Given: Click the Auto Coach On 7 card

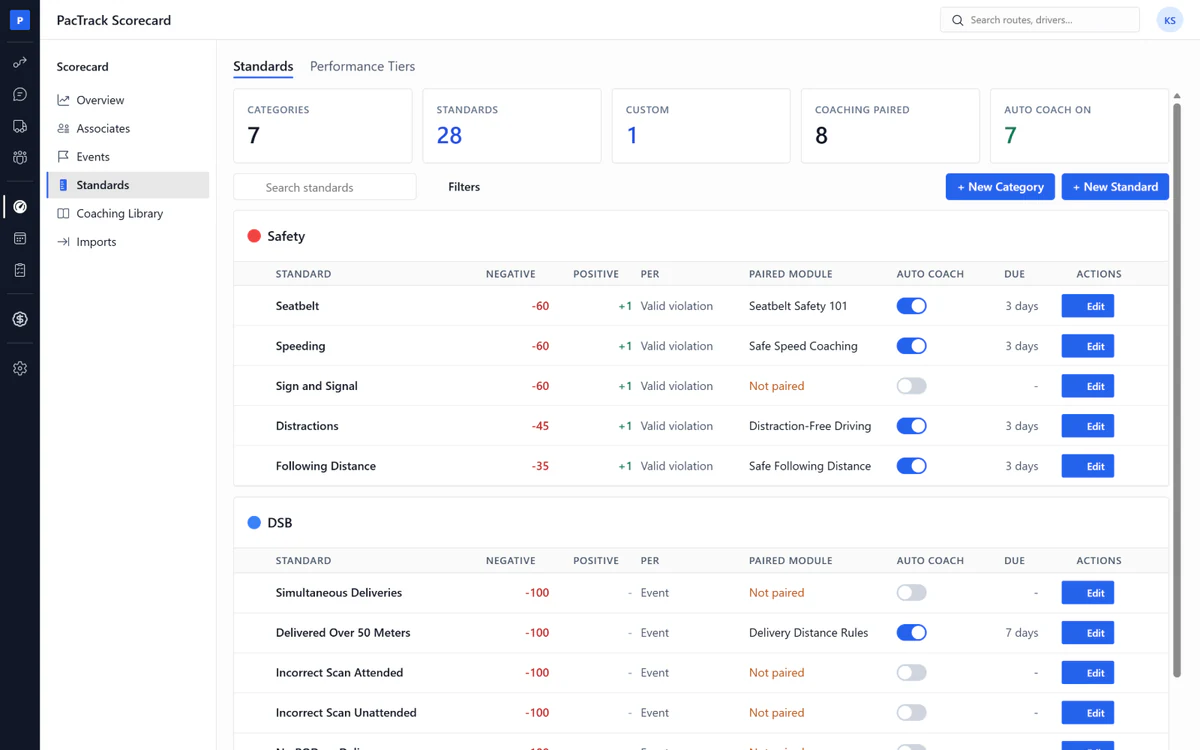Looking at the screenshot, I should 1079,126.
